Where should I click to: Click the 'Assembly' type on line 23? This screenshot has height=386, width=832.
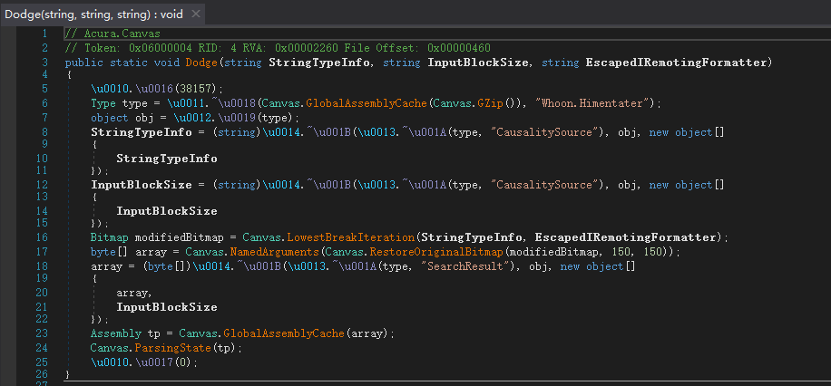click(116, 333)
